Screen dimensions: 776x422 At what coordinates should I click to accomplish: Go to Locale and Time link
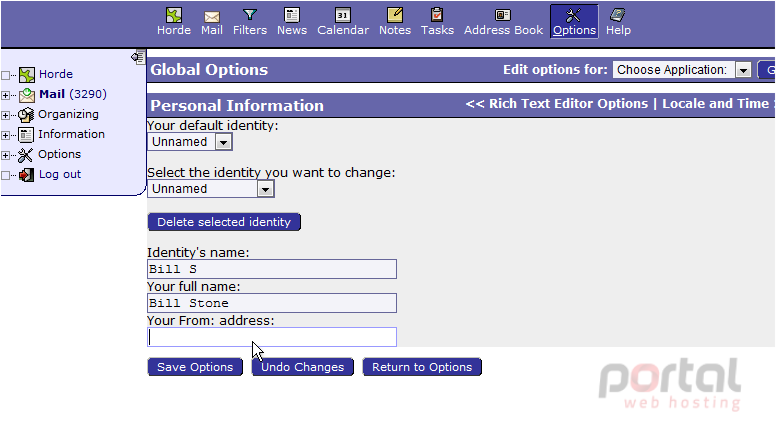coord(716,104)
